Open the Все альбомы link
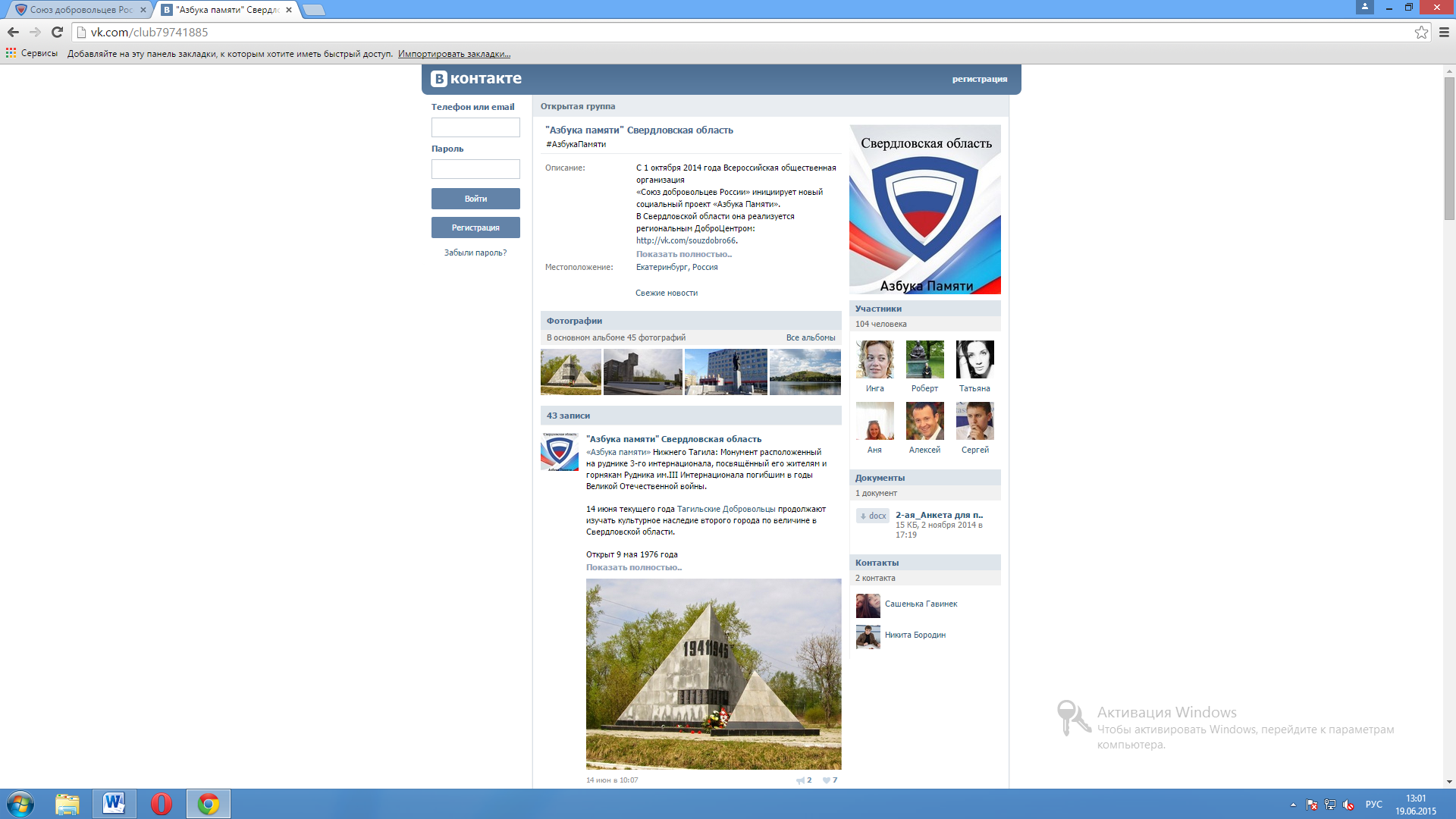1456x819 pixels. coord(811,337)
